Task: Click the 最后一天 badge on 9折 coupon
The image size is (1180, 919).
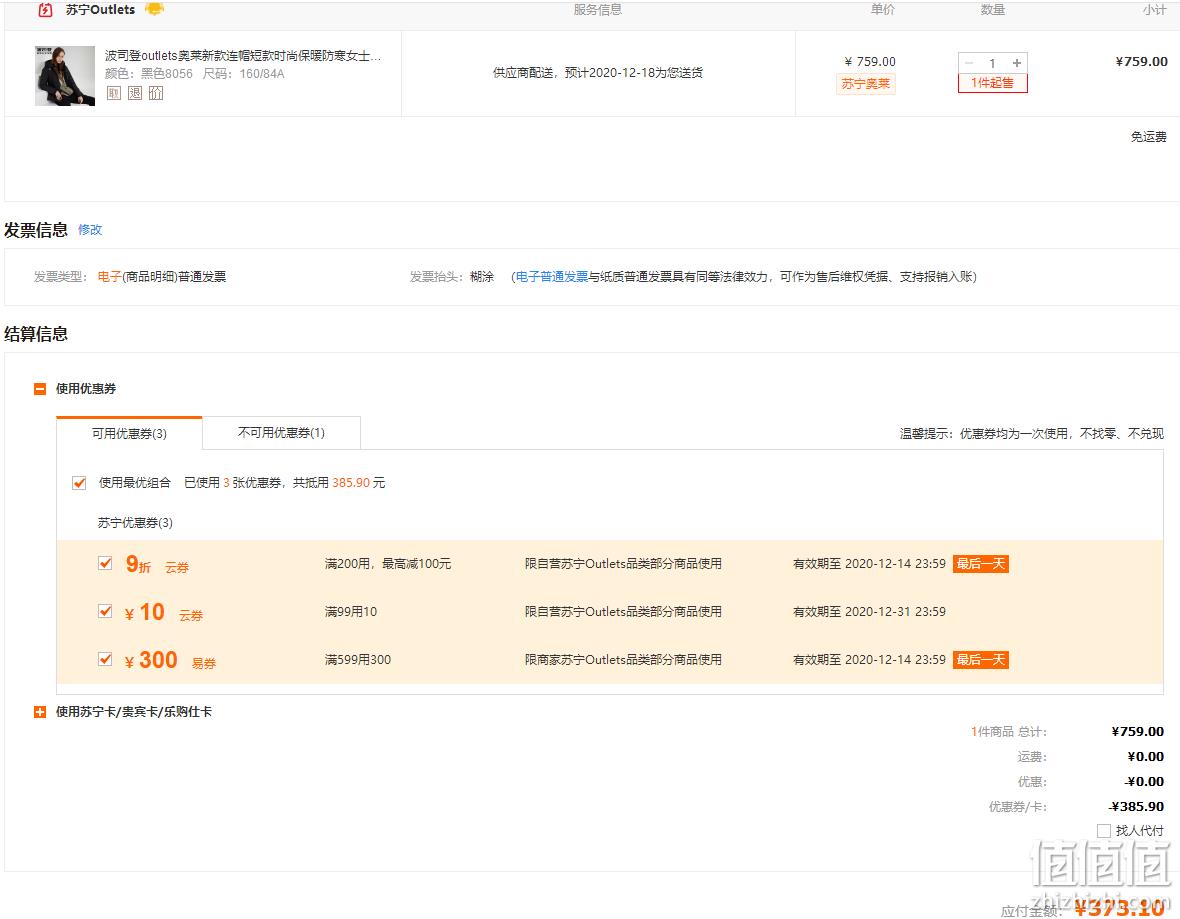Action: [x=981, y=564]
